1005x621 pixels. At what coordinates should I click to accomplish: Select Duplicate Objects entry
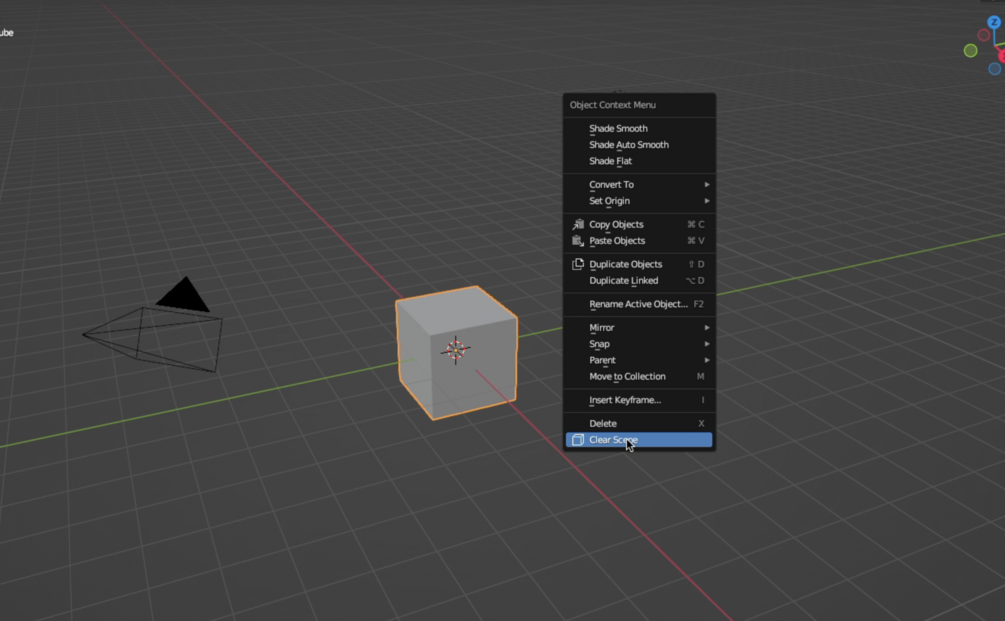click(x=639, y=264)
